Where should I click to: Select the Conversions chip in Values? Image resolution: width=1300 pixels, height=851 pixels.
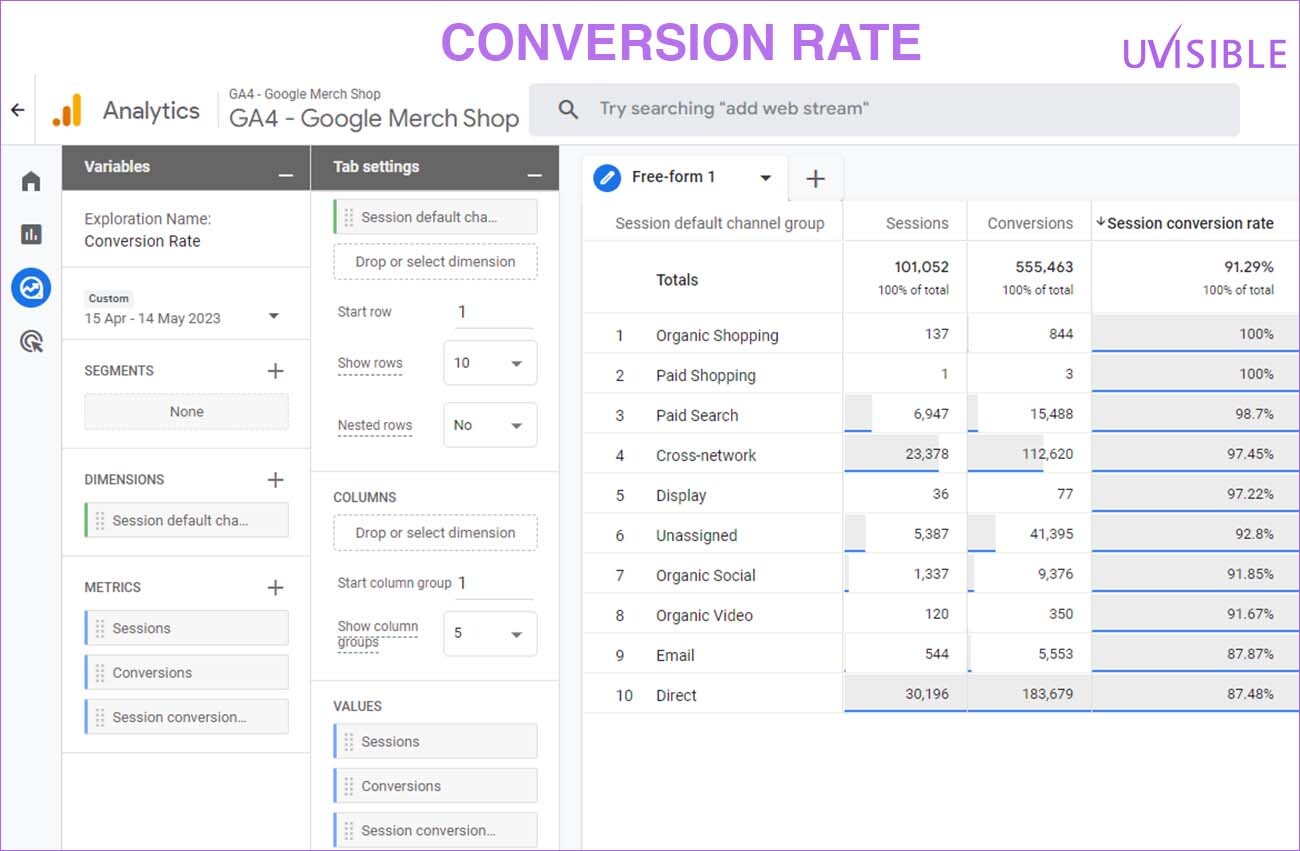coord(435,786)
